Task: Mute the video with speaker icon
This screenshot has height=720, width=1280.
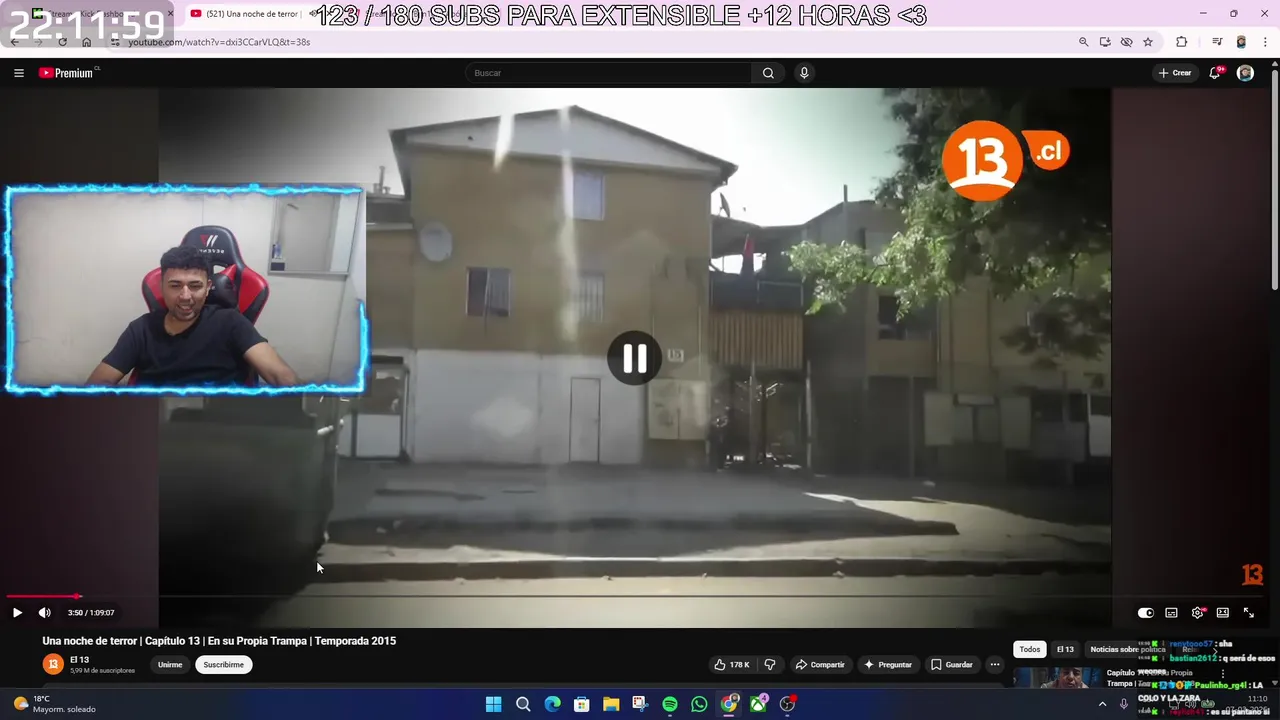Action: pos(44,612)
